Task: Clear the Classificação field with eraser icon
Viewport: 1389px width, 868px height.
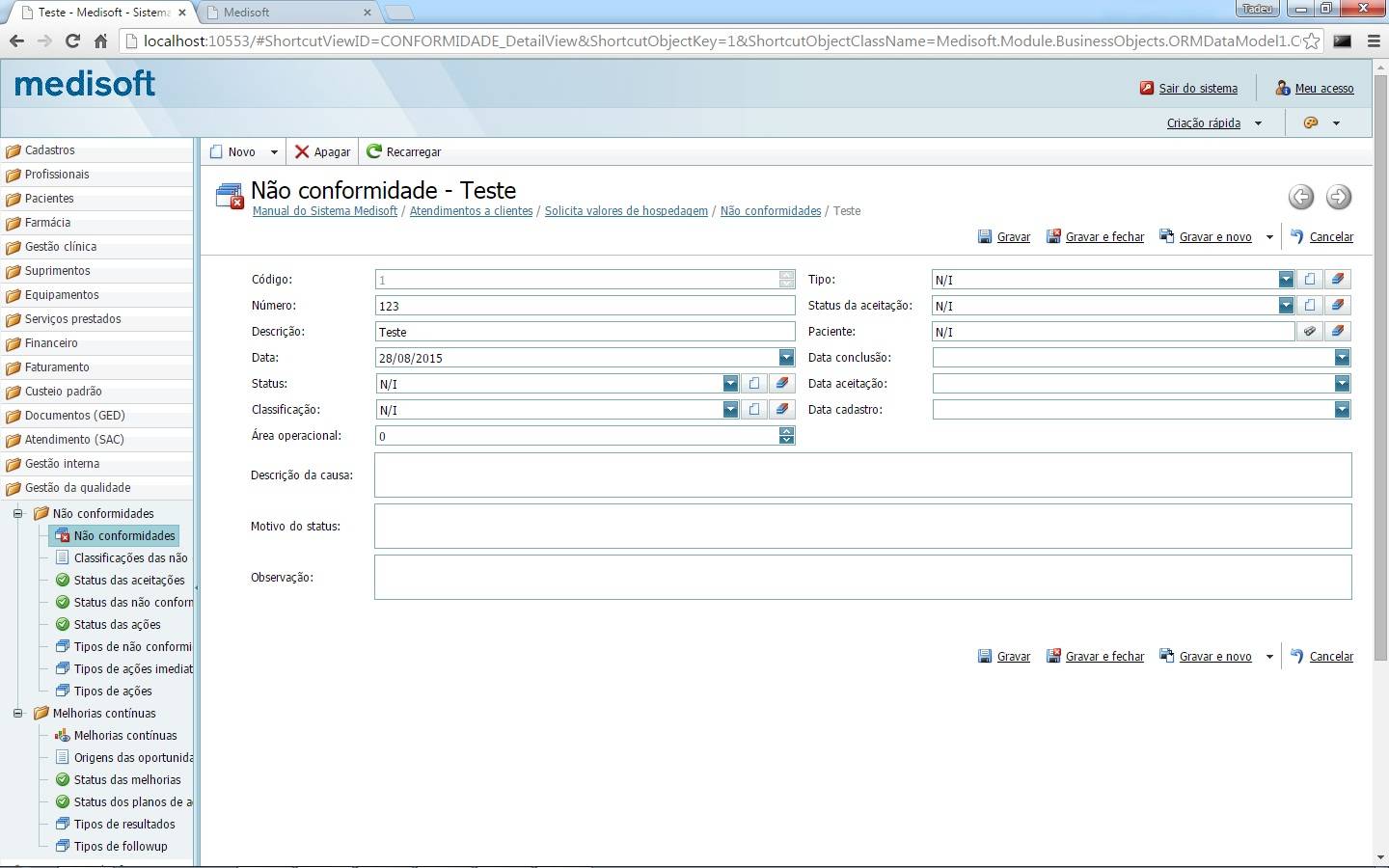Action: 782,410
